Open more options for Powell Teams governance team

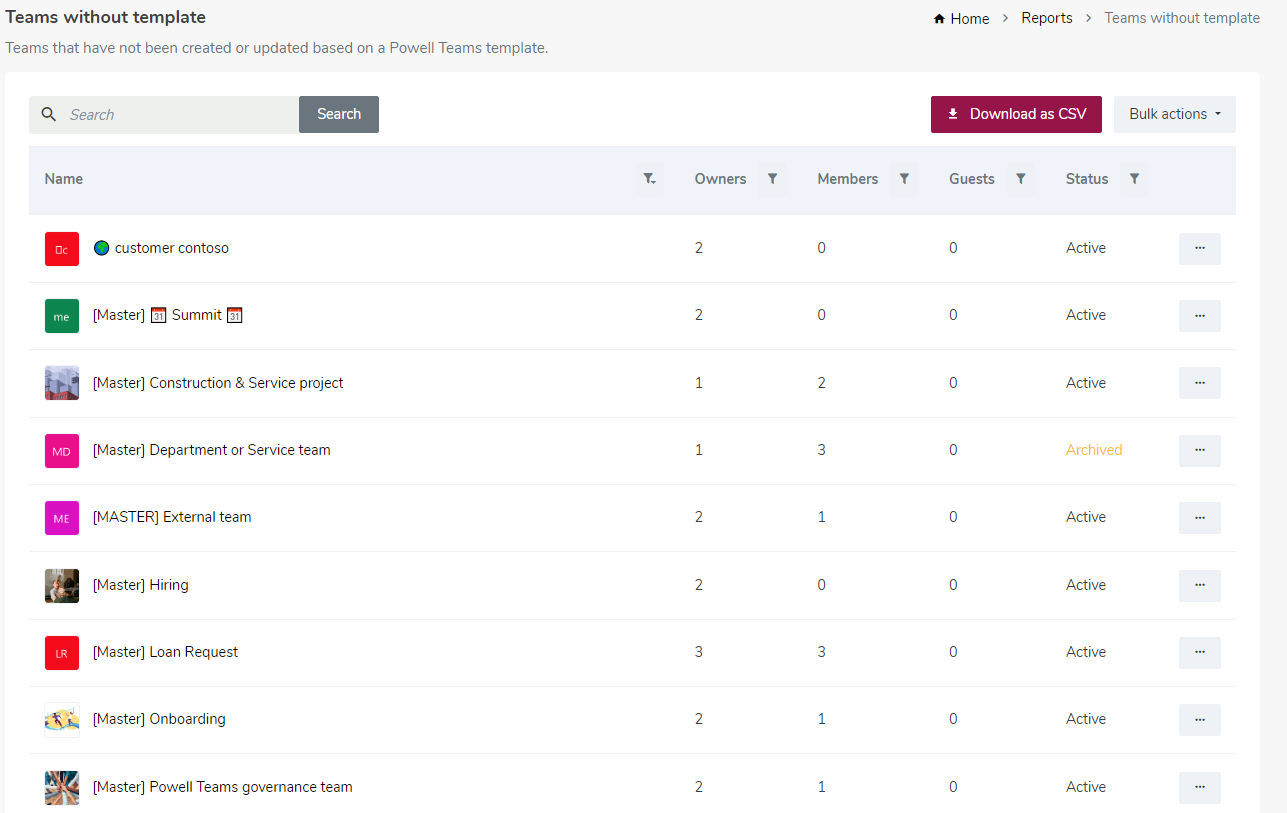(x=1200, y=787)
